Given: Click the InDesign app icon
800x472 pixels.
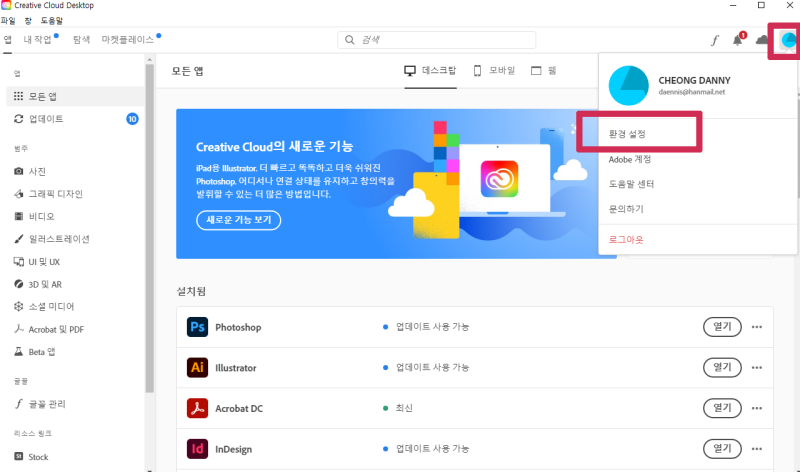Looking at the screenshot, I should [197, 449].
